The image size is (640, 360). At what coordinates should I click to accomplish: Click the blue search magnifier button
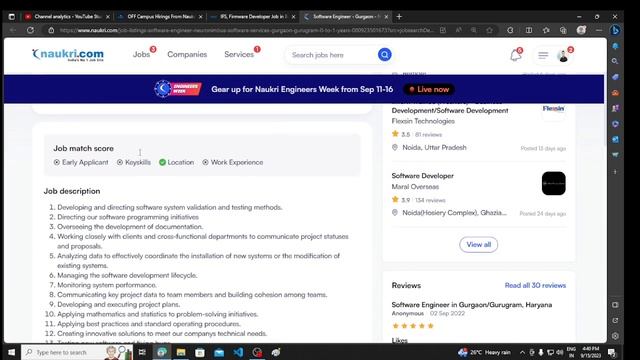pyautogui.click(x=384, y=54)
